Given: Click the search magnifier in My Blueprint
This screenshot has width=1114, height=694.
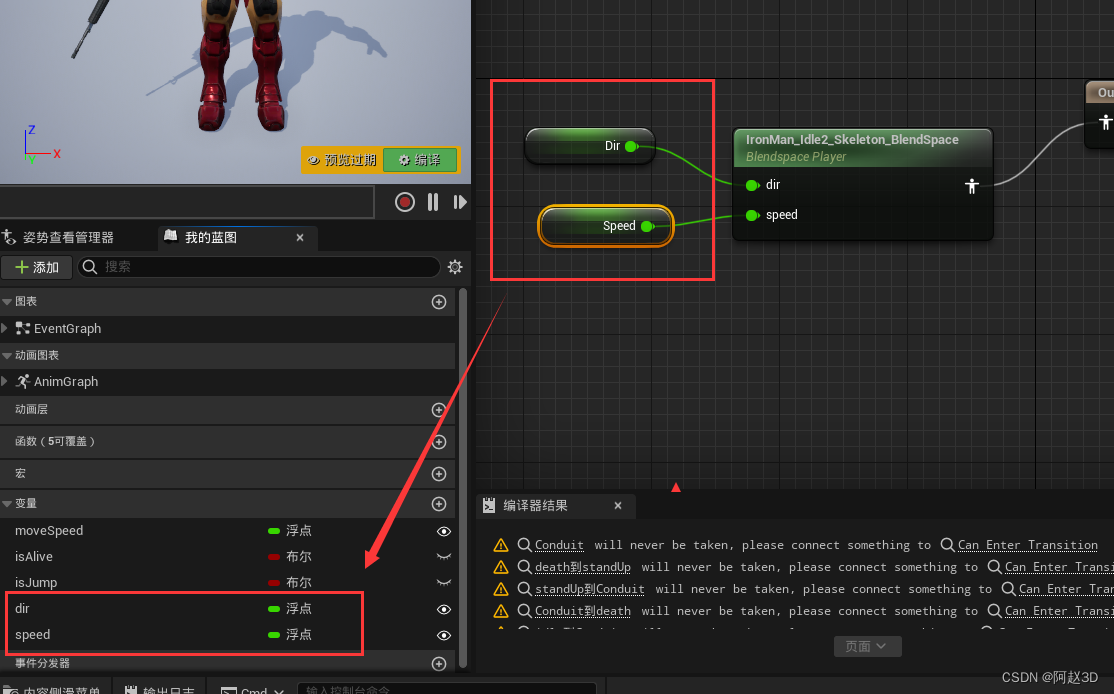Looking at the screenshot, I should (x=90, y=267).
